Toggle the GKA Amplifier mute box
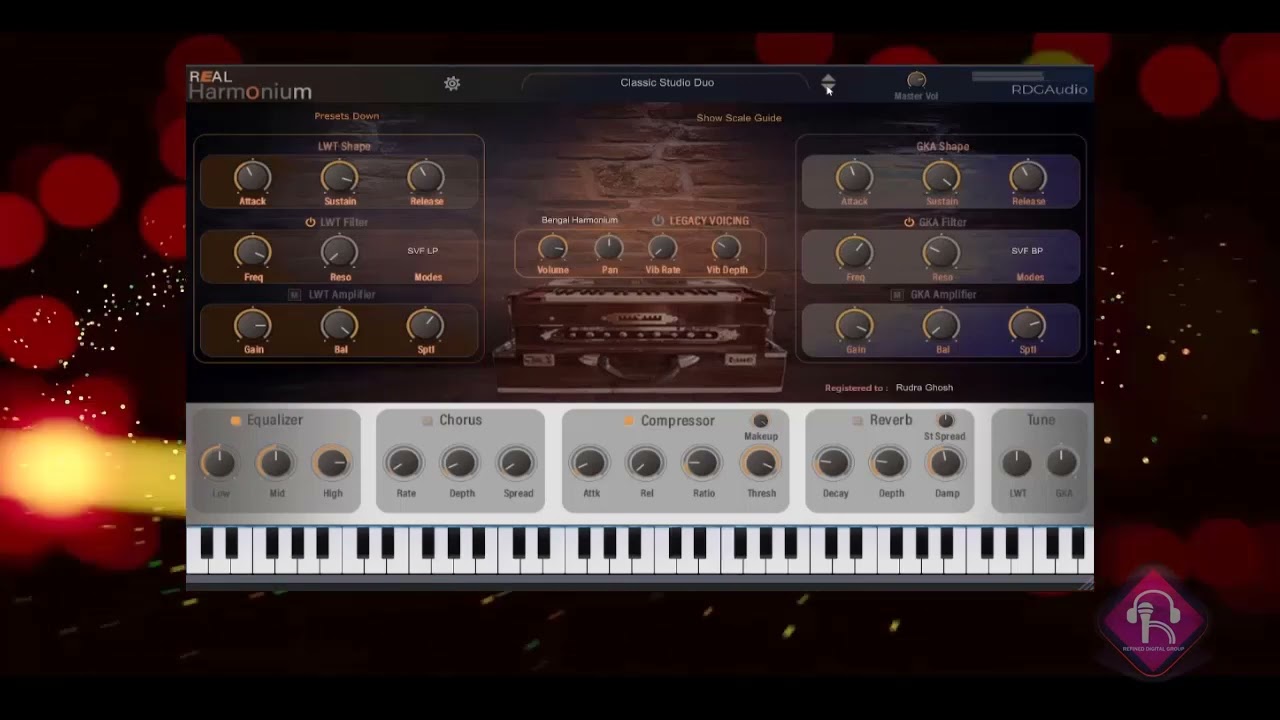This screenshot has height=720, width=1280. pos(897,295)
